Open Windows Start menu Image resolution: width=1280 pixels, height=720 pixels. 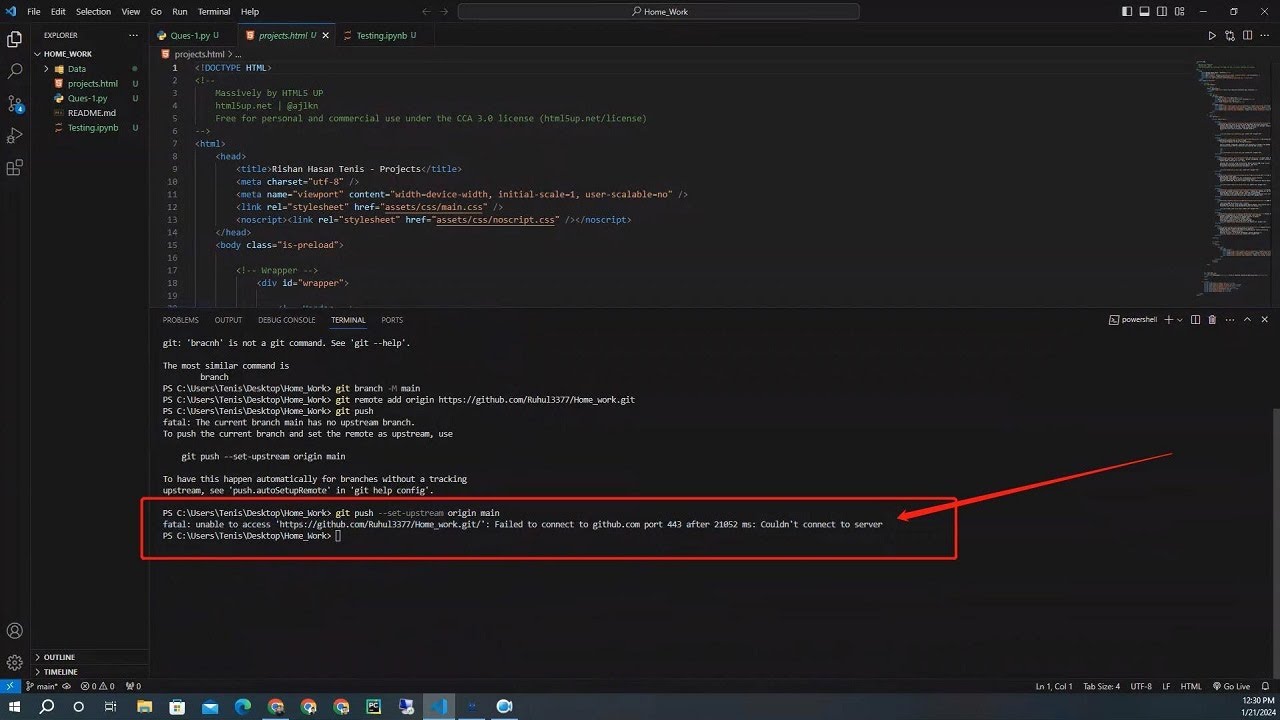14,706
